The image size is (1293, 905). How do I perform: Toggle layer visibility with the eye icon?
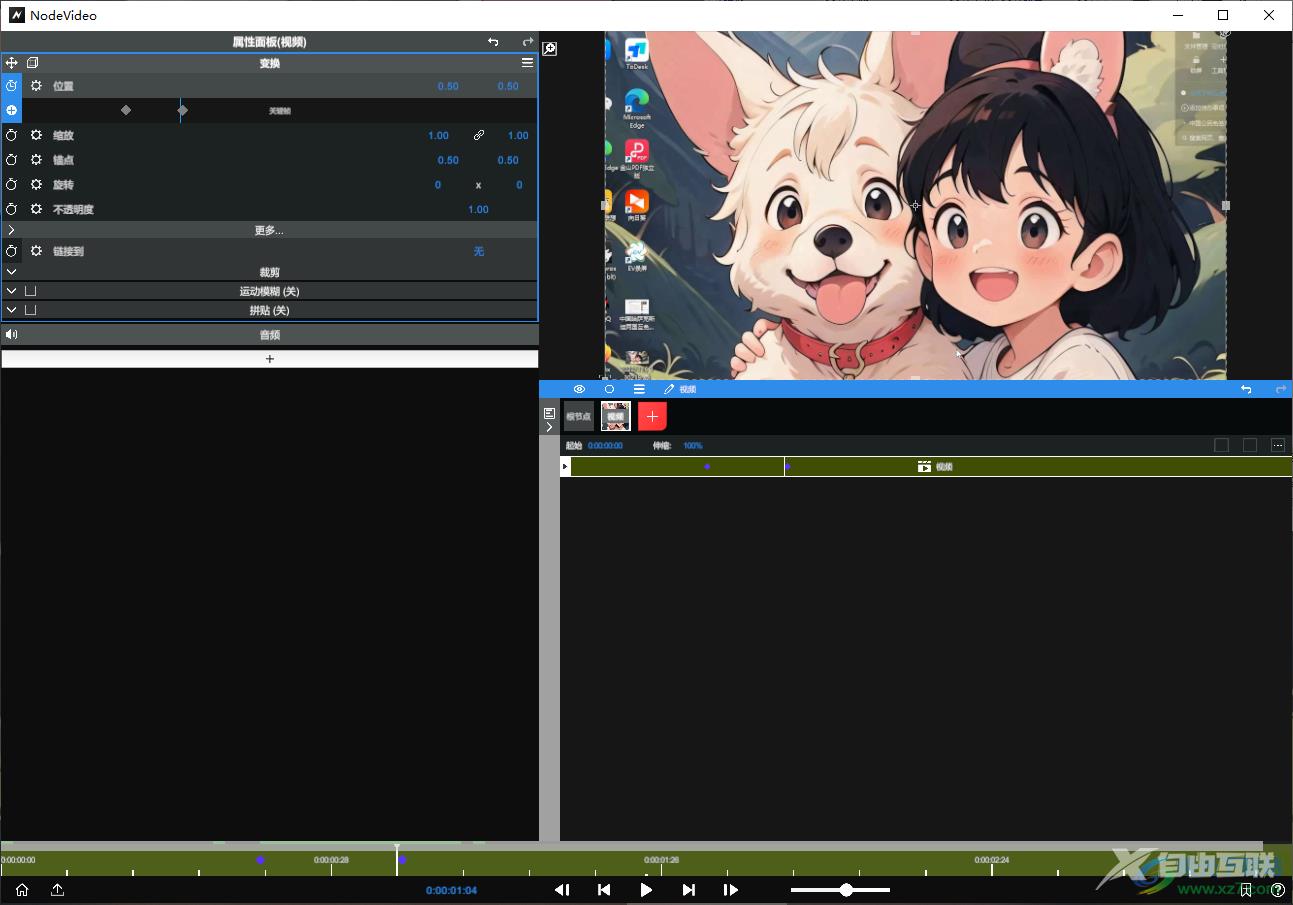click(579, 389)
